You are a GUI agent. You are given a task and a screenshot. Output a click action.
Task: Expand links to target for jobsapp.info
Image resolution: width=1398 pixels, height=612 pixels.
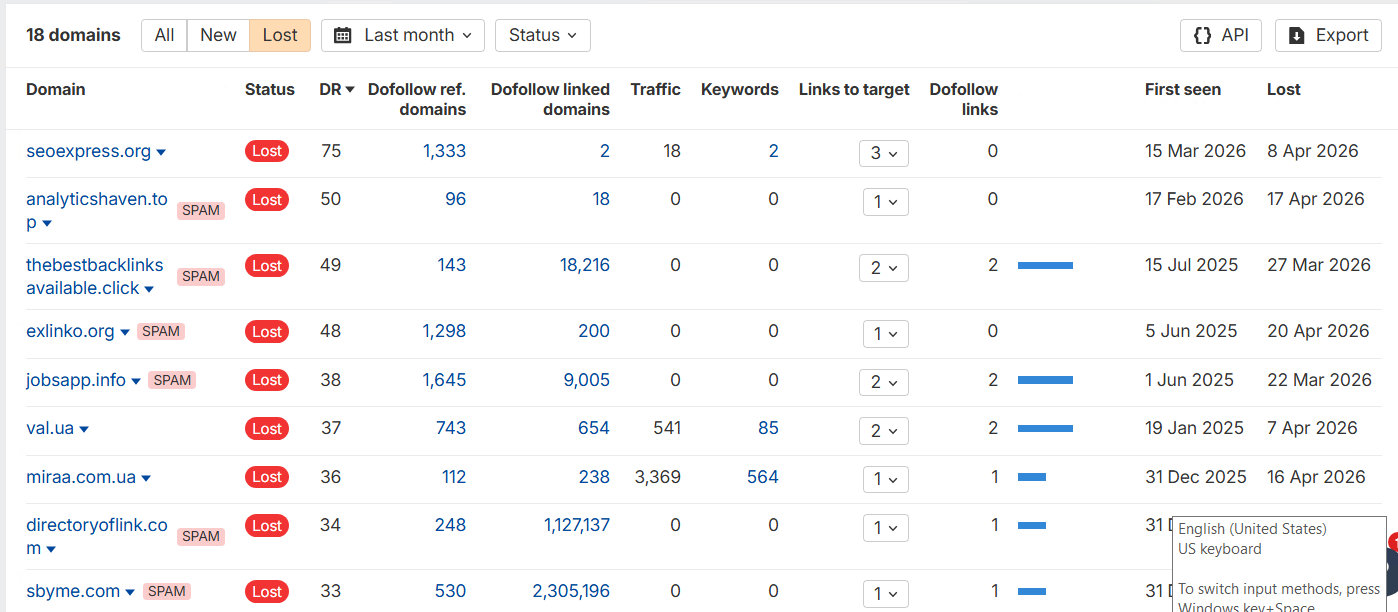(x=883, y=381)
